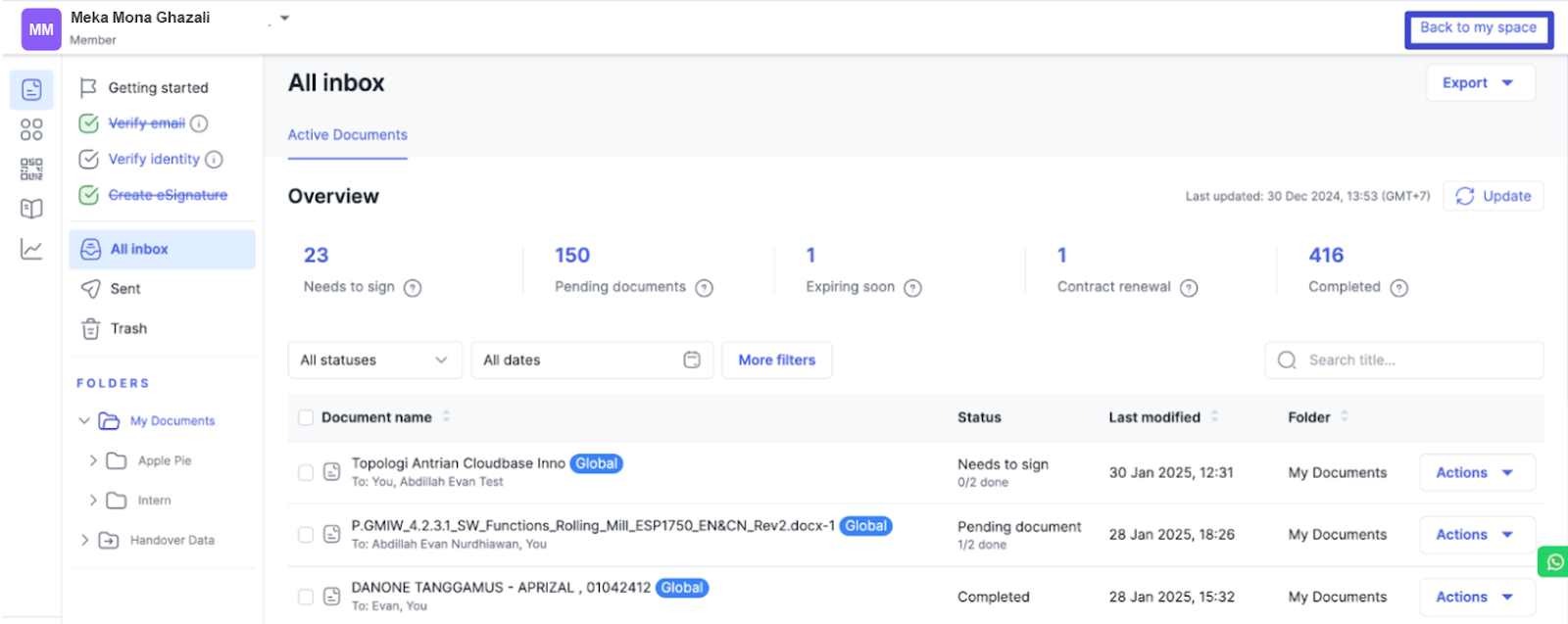
Task: Open the book guide icon in left rail
Action: click(31, 209)
